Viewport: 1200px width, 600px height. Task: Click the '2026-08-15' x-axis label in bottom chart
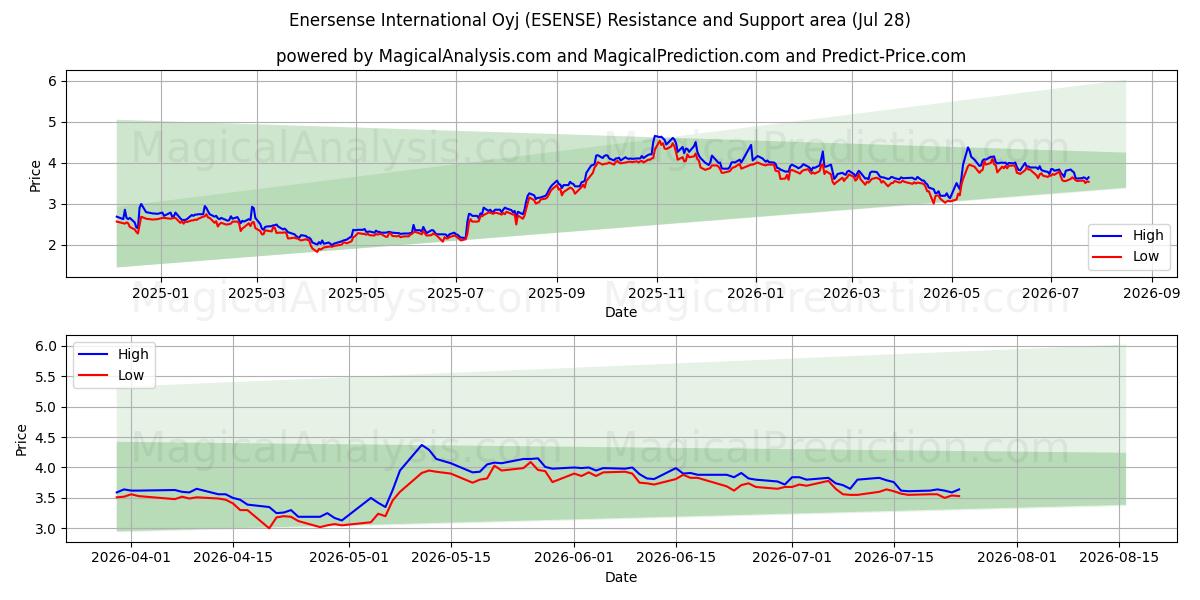[1118, 559]
